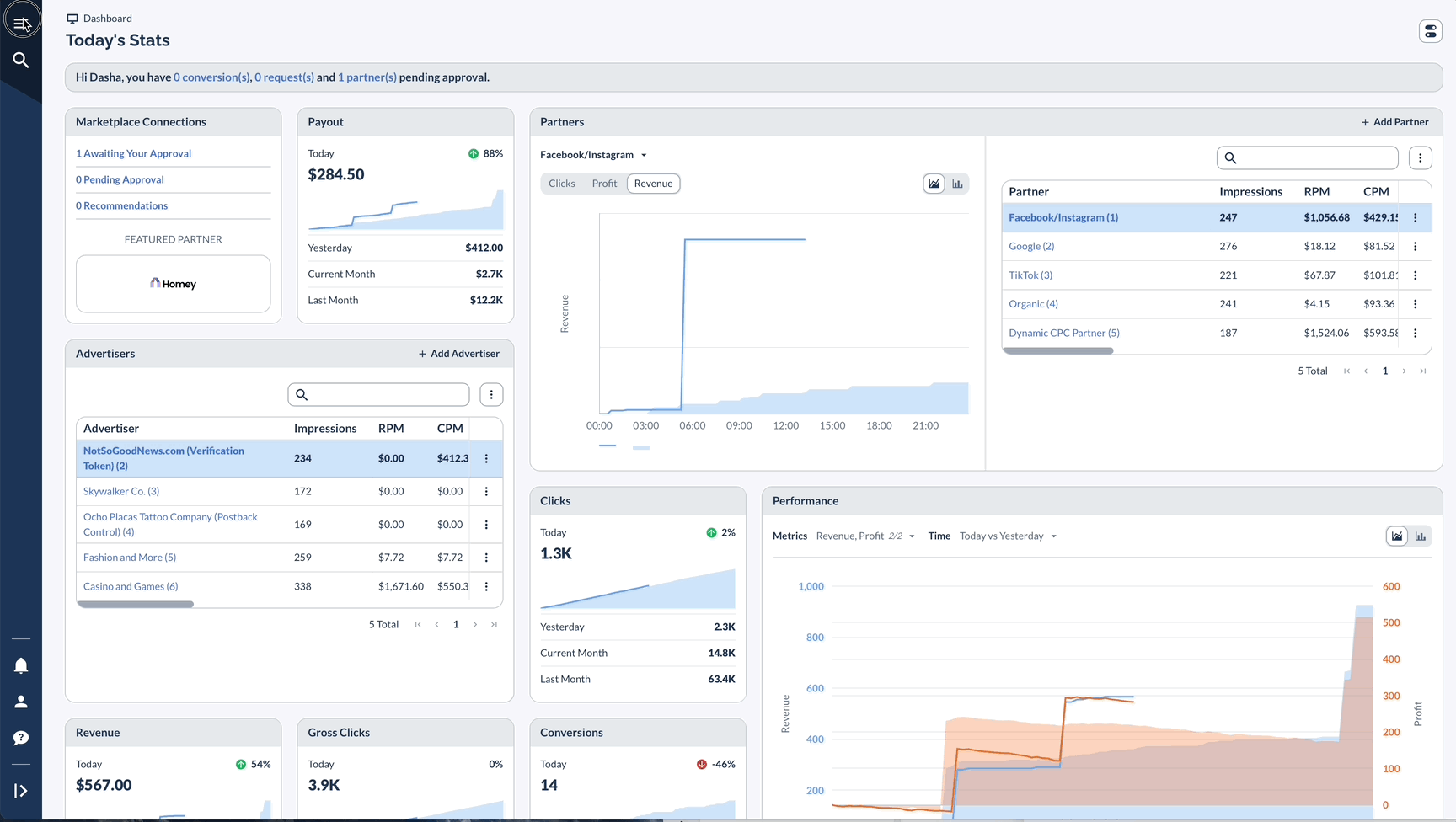Screen dimensions: 1456x822
Task: Open row menu for Dynamic CPC Partner
Action: click(x=1416, y=333)
